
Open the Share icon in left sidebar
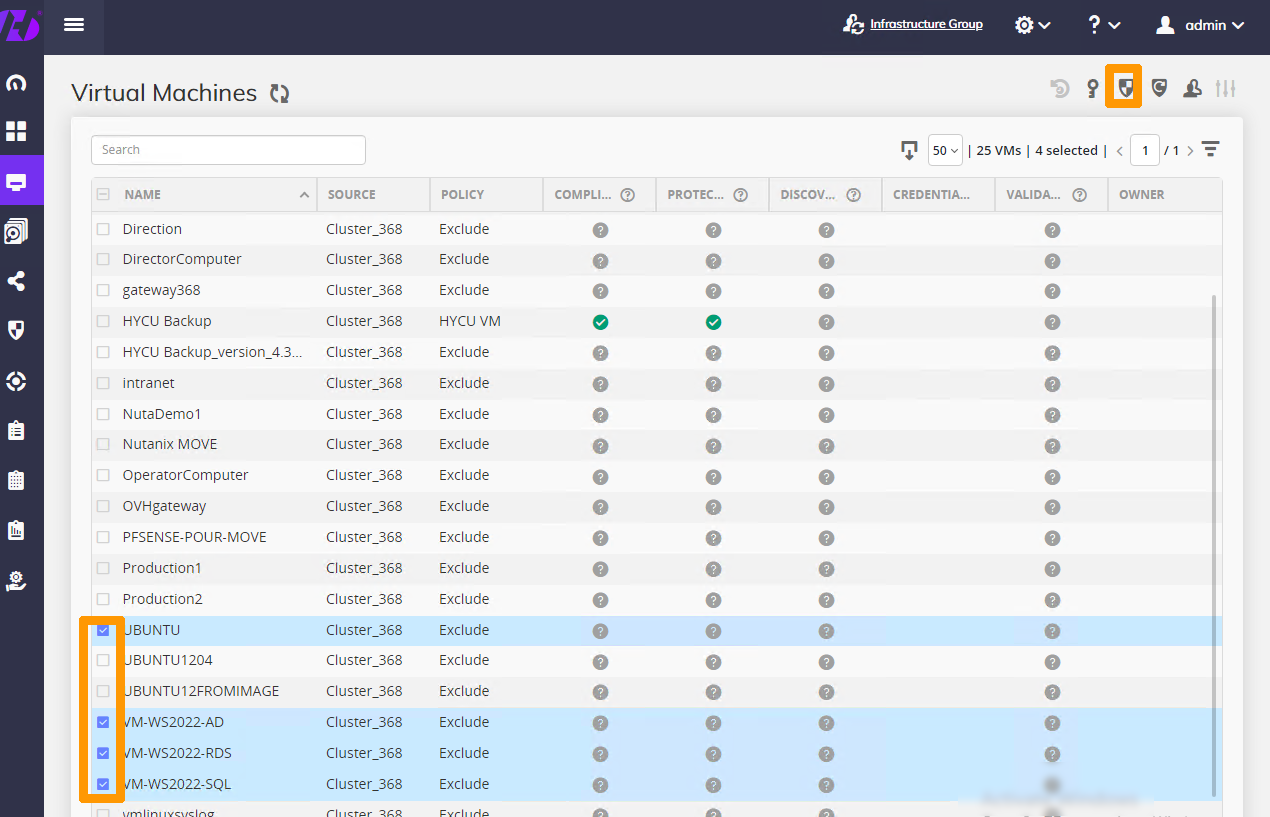[x=17, y=281]
